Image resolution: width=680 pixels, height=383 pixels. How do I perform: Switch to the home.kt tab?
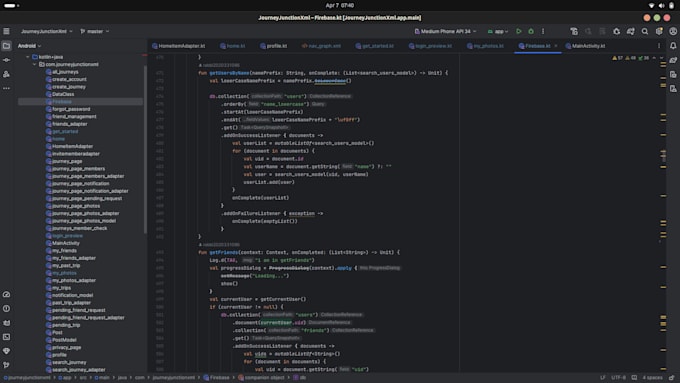(x=232, y=46)
